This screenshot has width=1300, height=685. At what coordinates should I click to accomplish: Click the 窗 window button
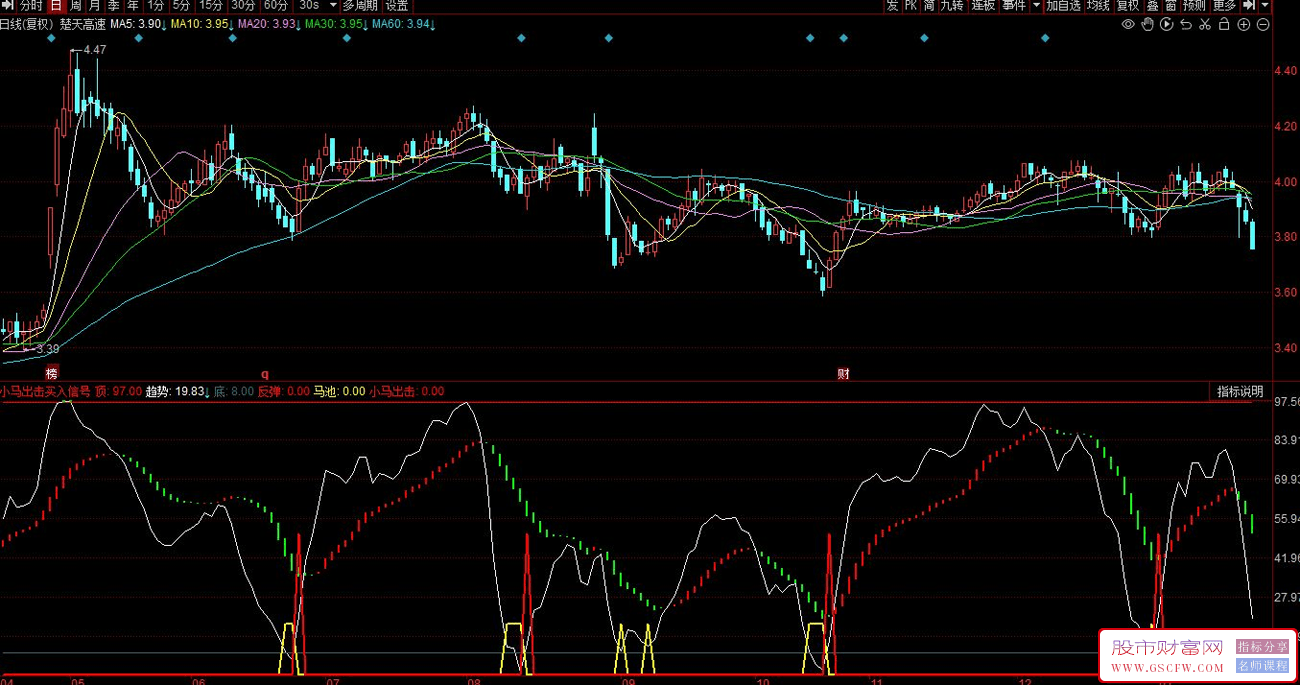pos(1171,5)
